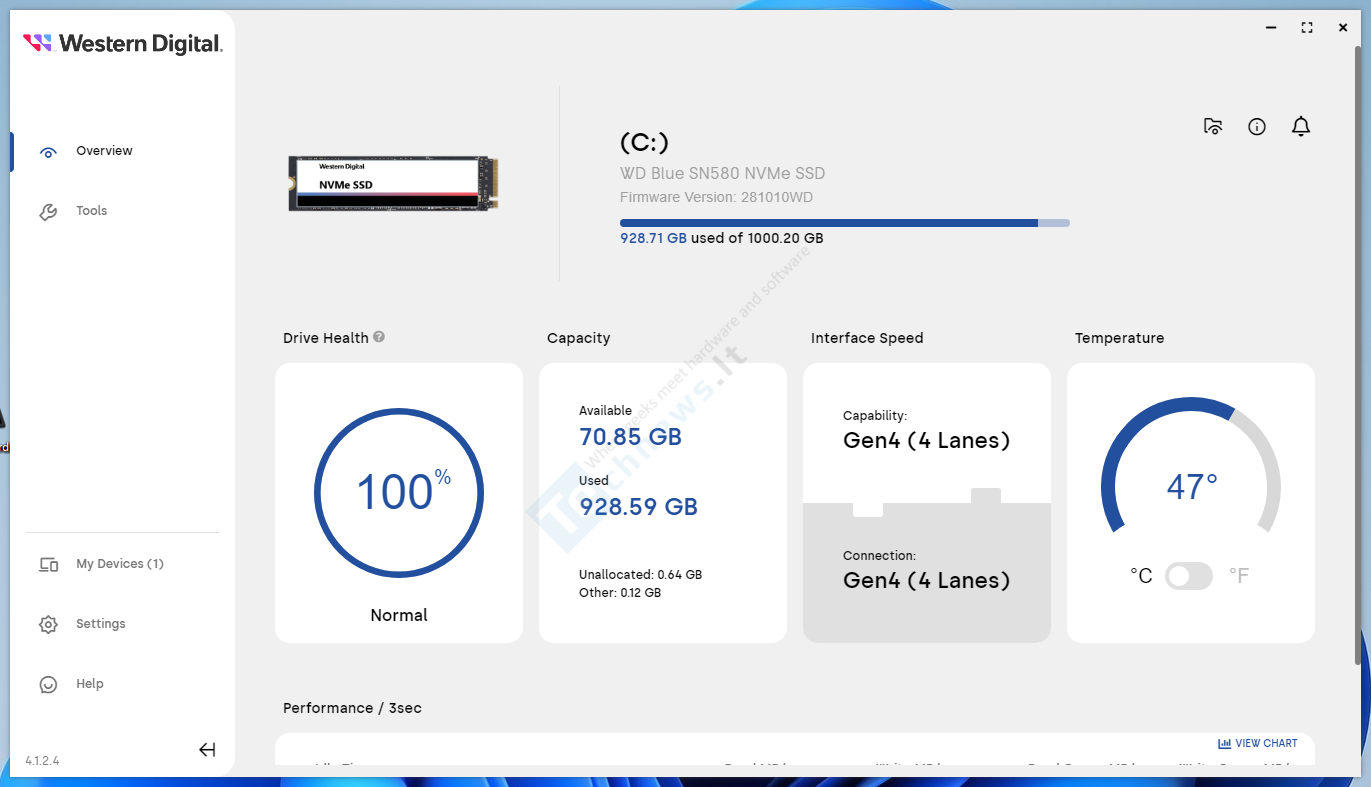1371x787 pixels.
Task: Open the Help page
Action: pyautogui.click(x=90, y=684)
